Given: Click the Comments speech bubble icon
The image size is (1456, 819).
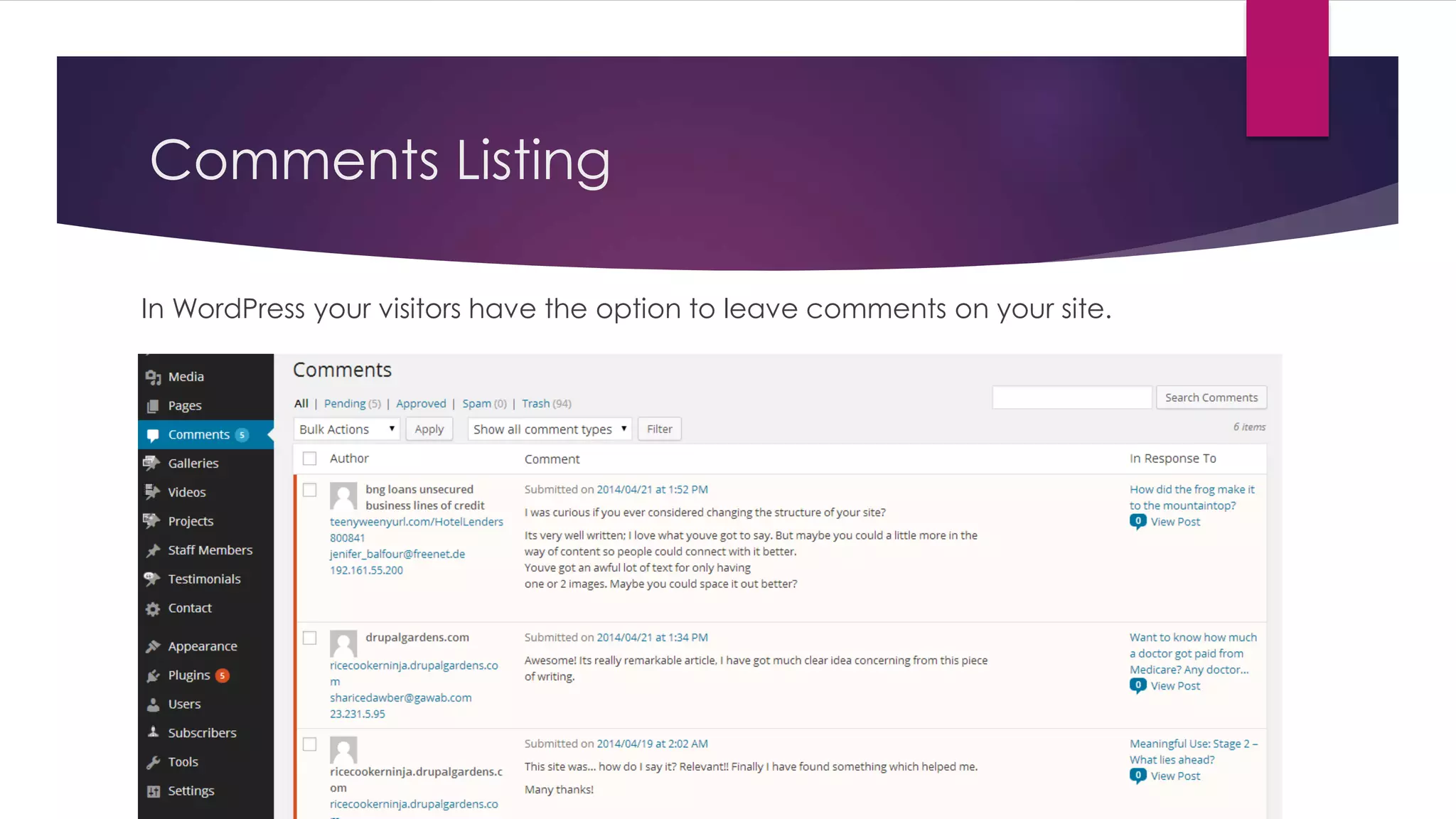Looking at the screenshot, I should point(153,435).
